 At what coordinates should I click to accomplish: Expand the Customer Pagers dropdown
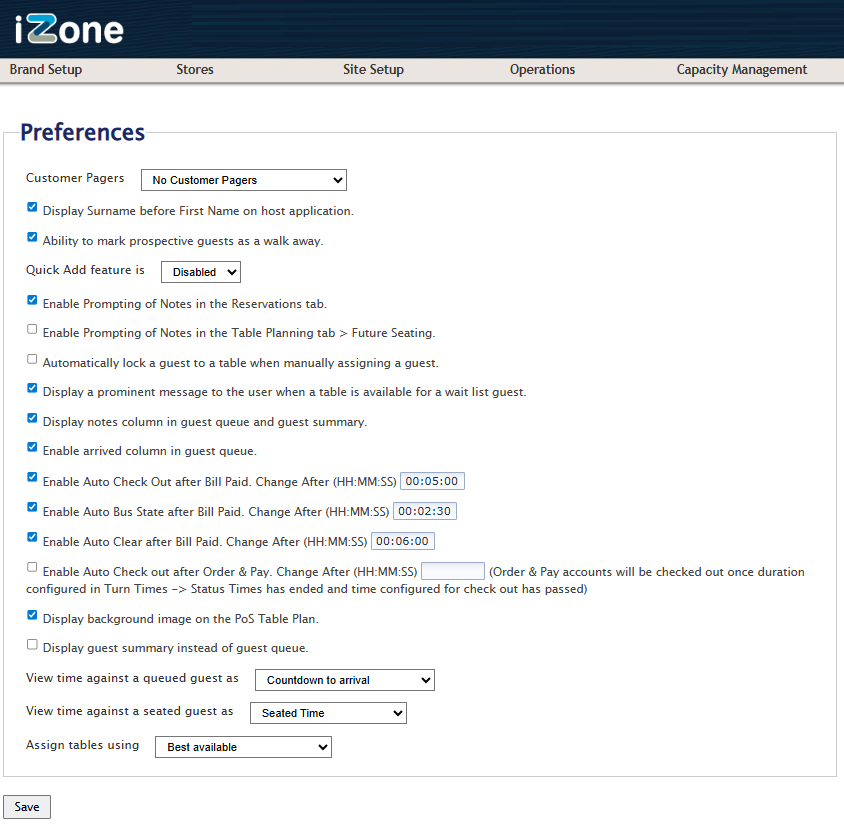[x=243, y=180]
